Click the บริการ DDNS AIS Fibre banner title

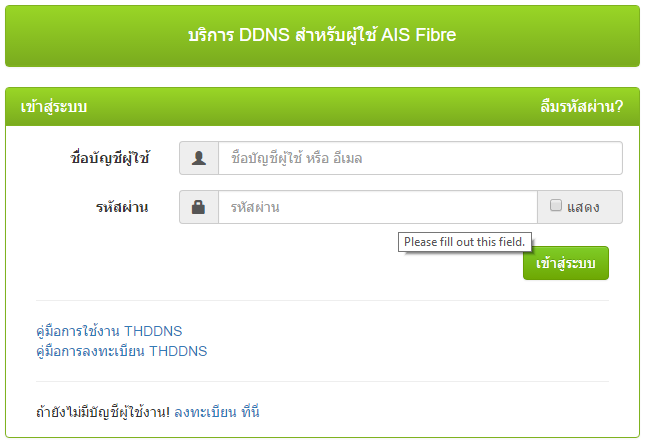pyautogui.click(x=322, y=35)
